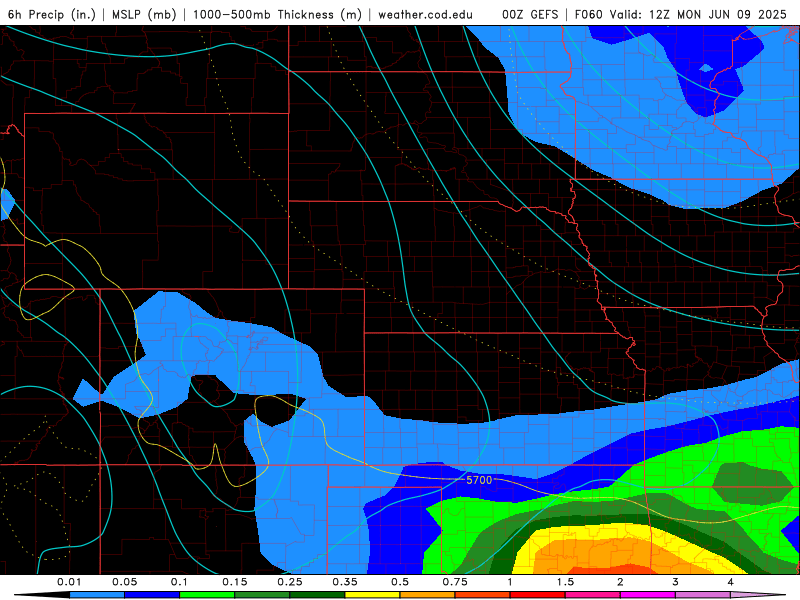This screenshot has width=800, height=600.
Task: Click the '4' legend value
Action: tap(730, 582)
